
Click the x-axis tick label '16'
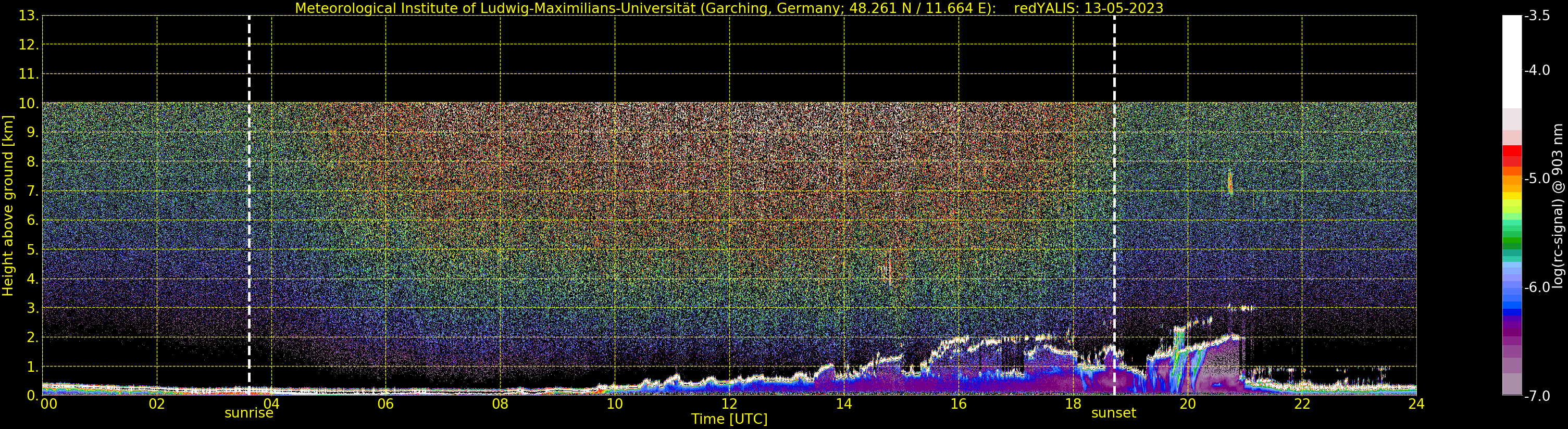(x=958, y=404)
